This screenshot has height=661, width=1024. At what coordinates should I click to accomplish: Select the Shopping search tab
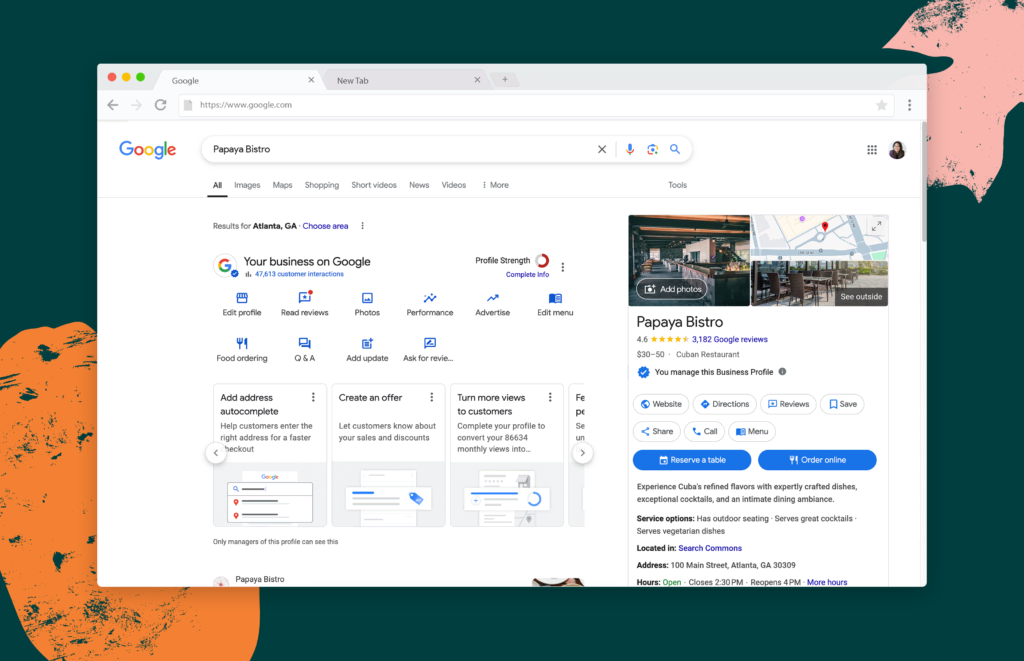322,185
